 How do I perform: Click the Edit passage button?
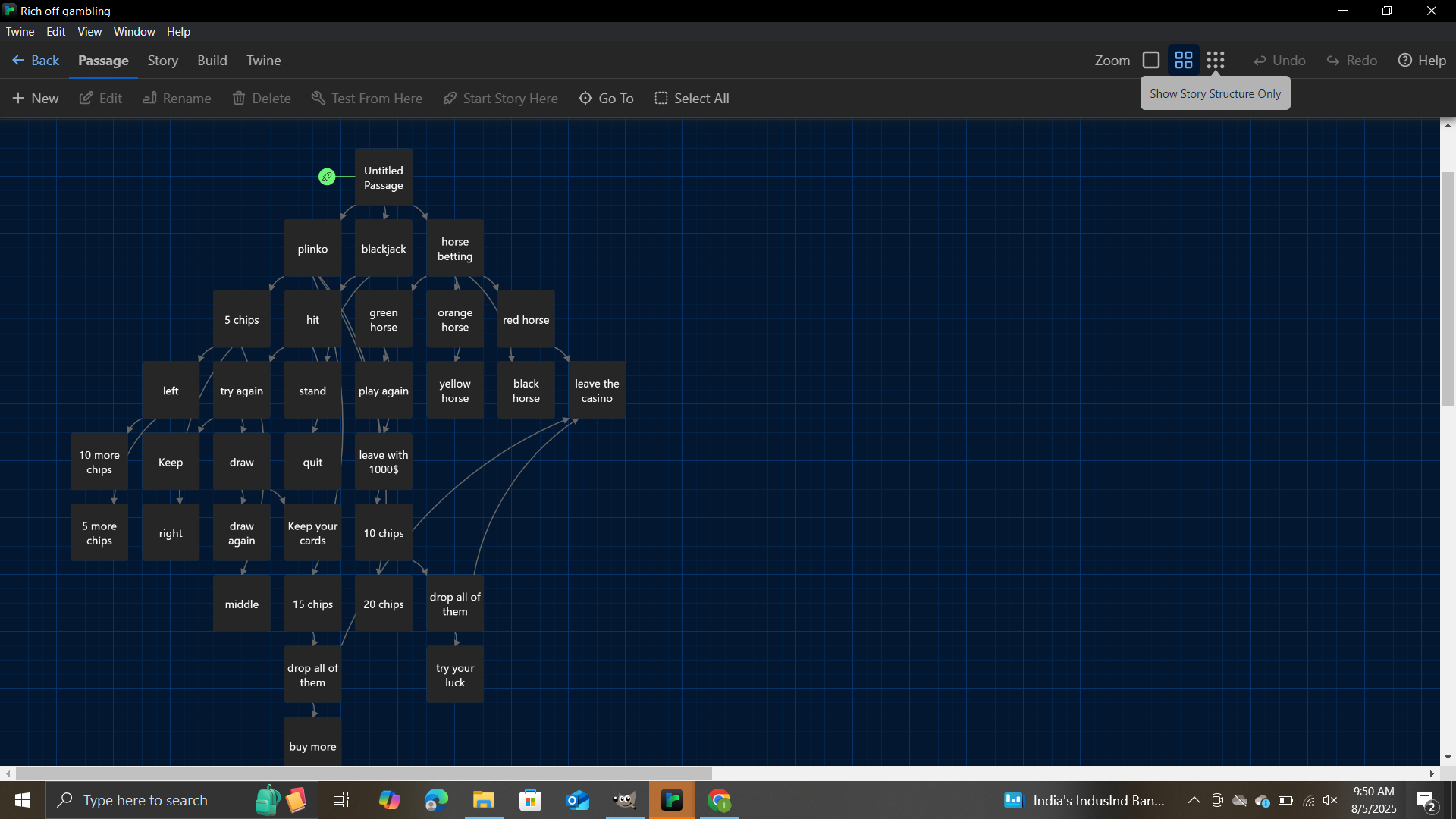[x=100, y=98]
